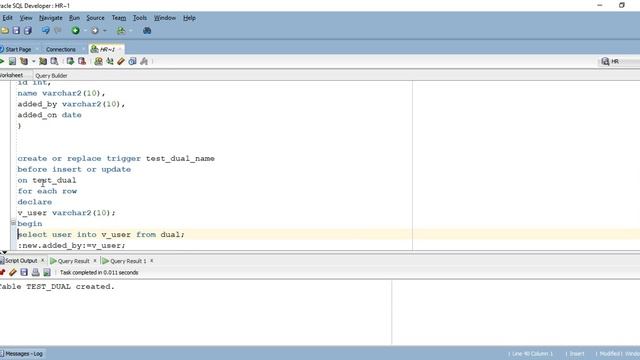Click the greyed-out icon after SQL History

(144, 61)
